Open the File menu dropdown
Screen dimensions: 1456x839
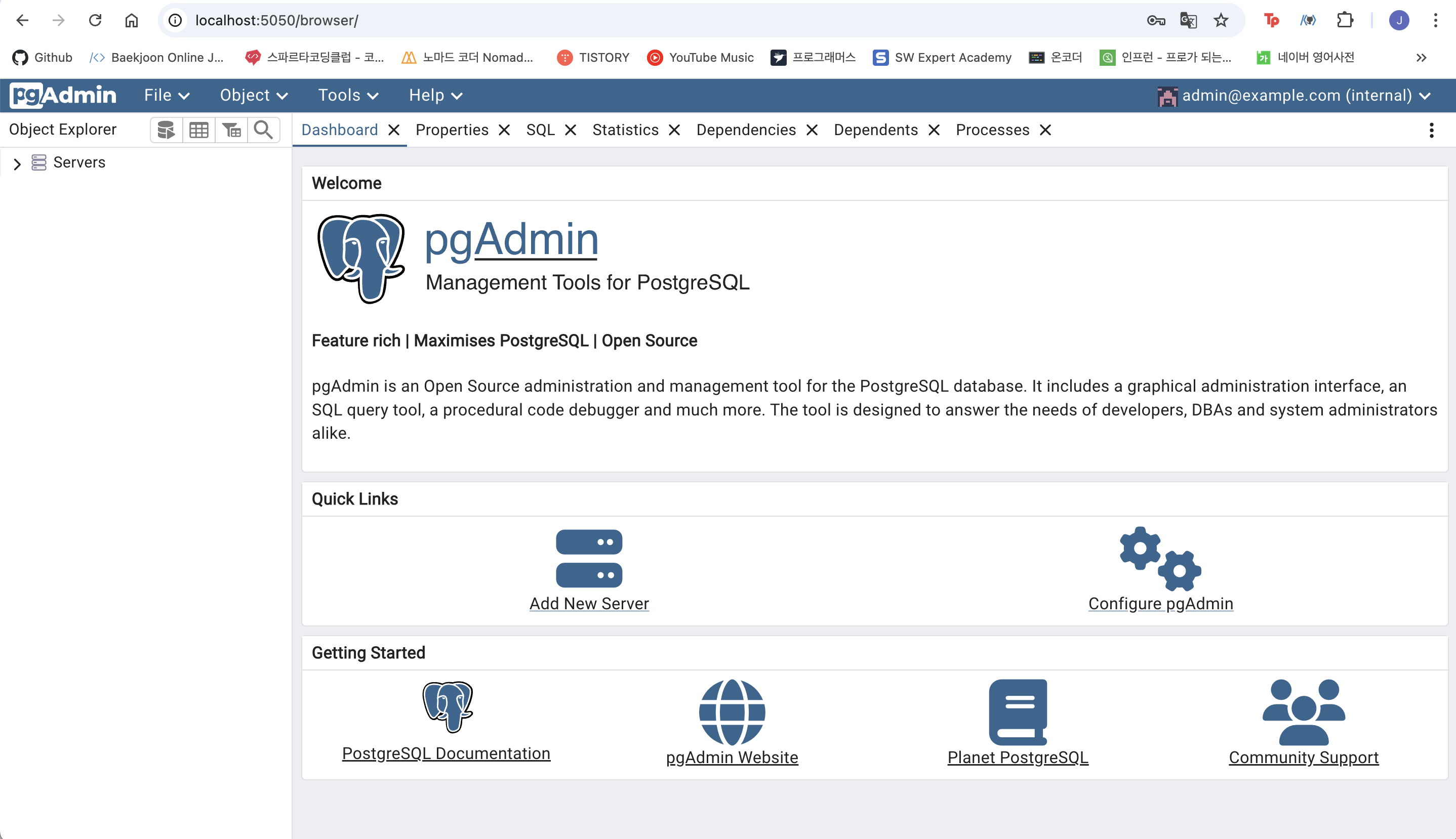pos(166,95)
